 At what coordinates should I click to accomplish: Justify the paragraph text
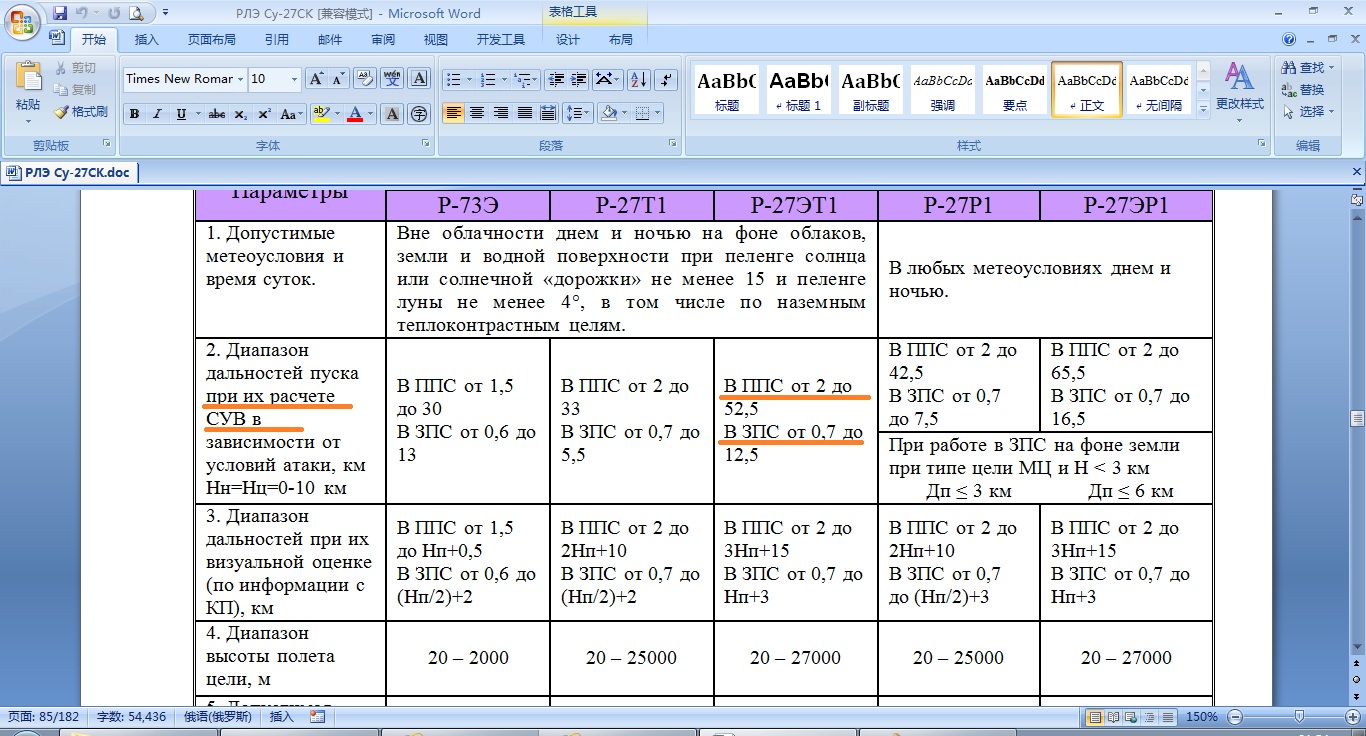tap(524, 113)
